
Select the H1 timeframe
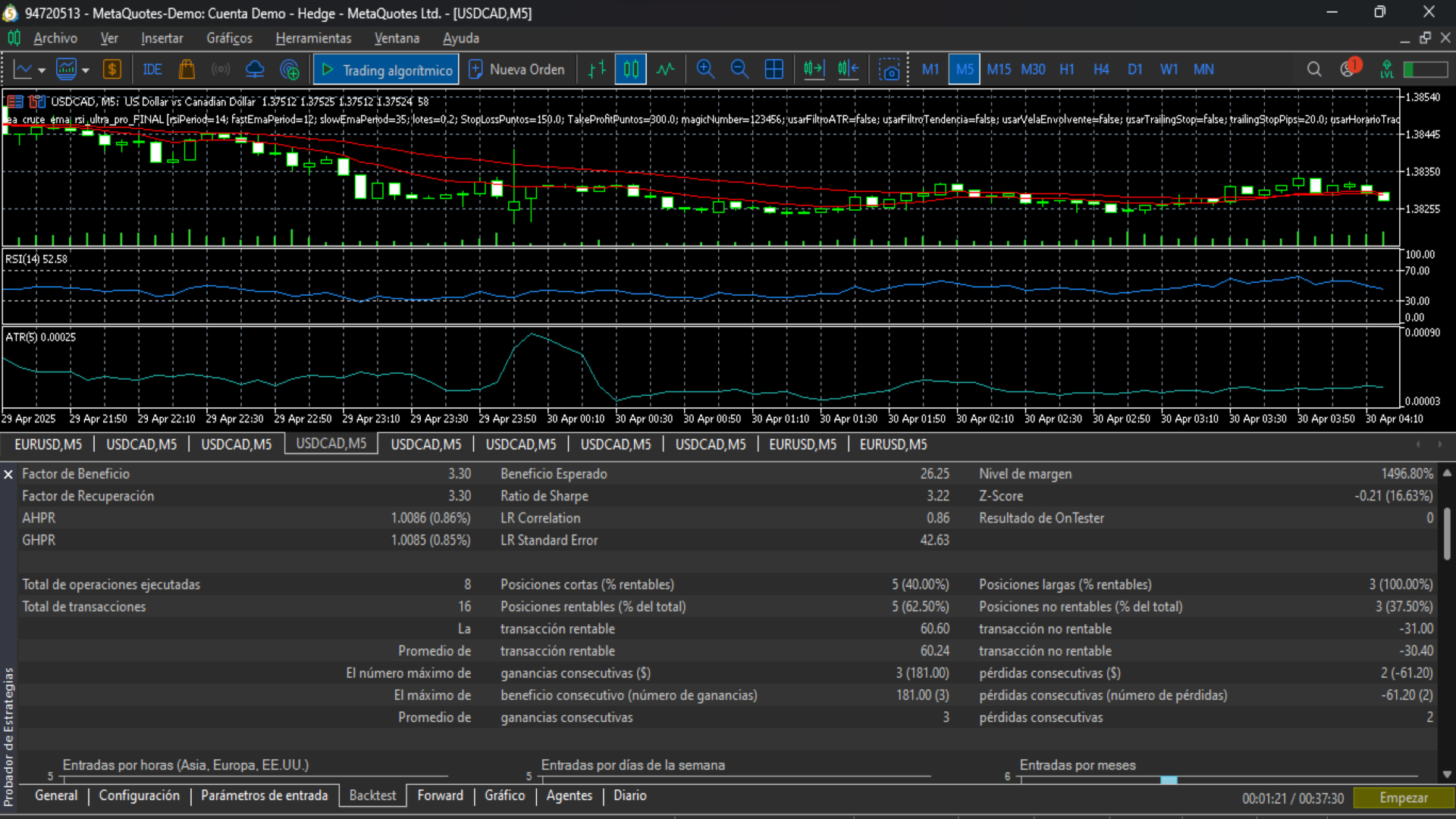click(x=1067, y=70)
